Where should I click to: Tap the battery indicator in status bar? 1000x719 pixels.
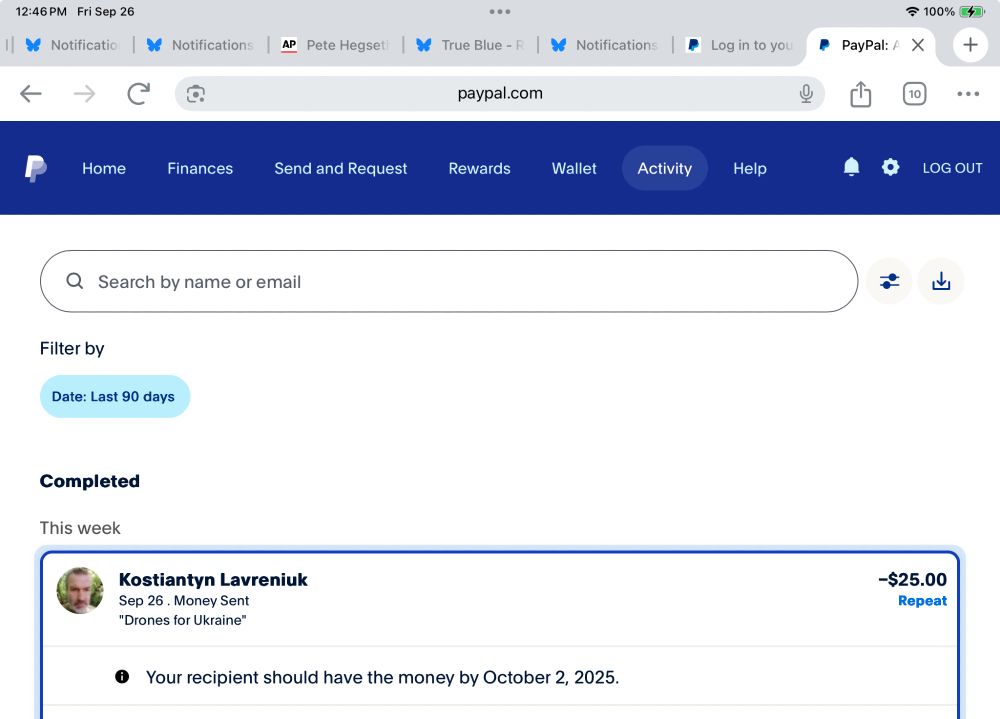[x=972, y=11]
